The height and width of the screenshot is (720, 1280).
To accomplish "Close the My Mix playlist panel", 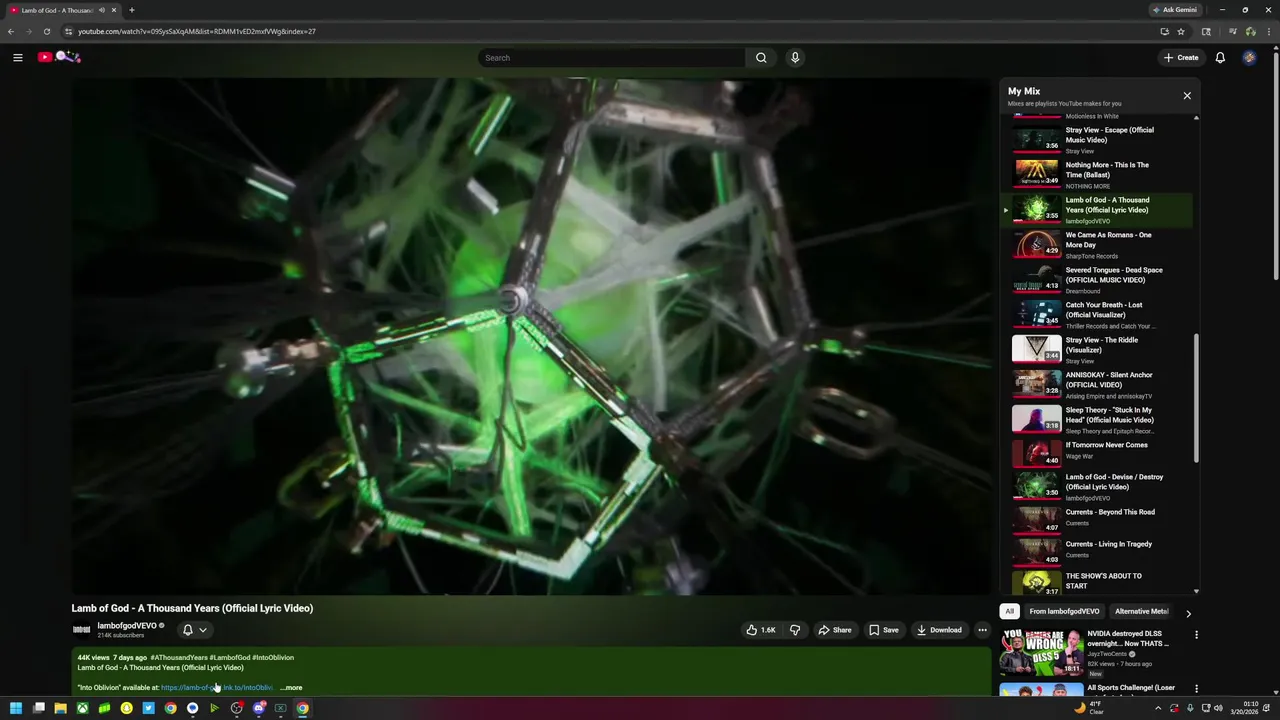I will [1187, 96].
